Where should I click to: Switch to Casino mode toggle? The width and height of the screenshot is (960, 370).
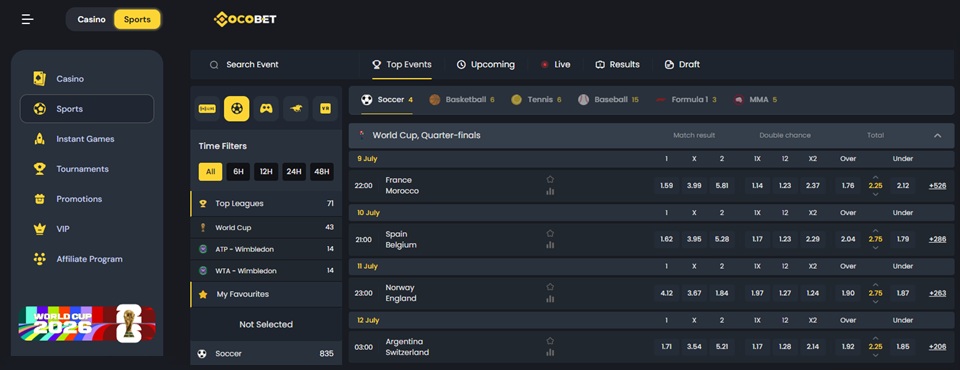[91, 20]
